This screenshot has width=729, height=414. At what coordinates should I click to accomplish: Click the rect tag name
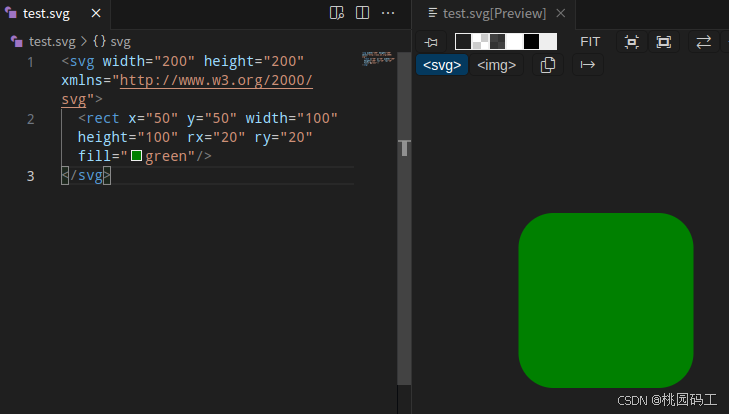pyautogui.click(x=103, y=118)
